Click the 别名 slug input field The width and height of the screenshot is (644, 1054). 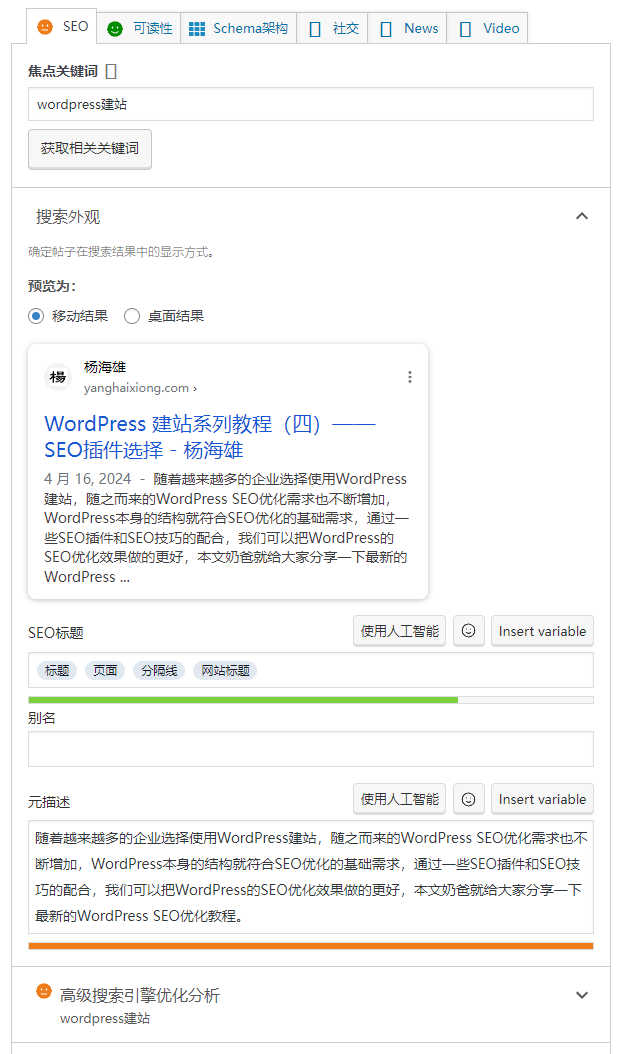[x=311, y=749]
